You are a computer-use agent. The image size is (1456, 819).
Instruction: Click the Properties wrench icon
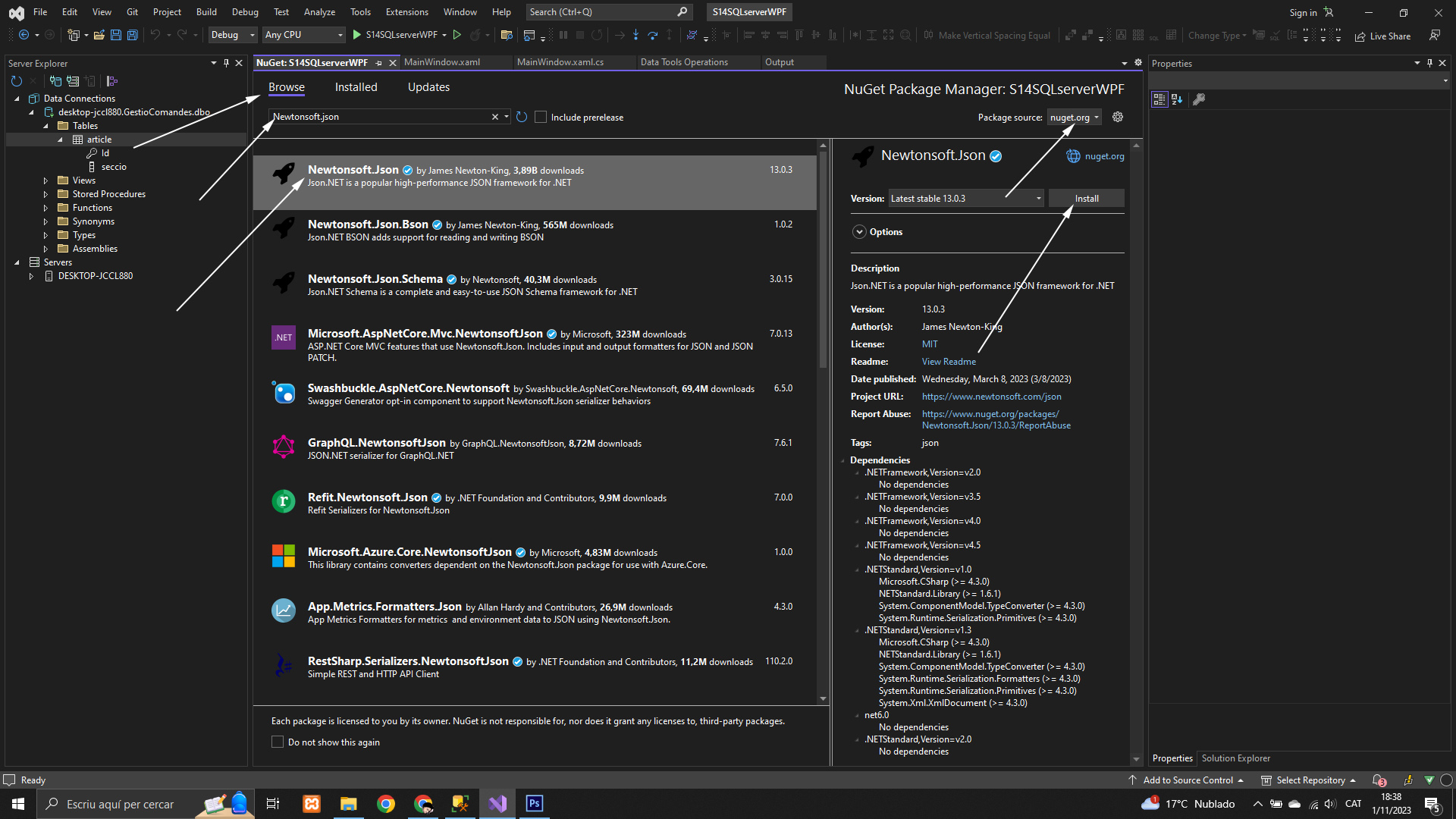pyautogui.click(x=1199, y=99)
